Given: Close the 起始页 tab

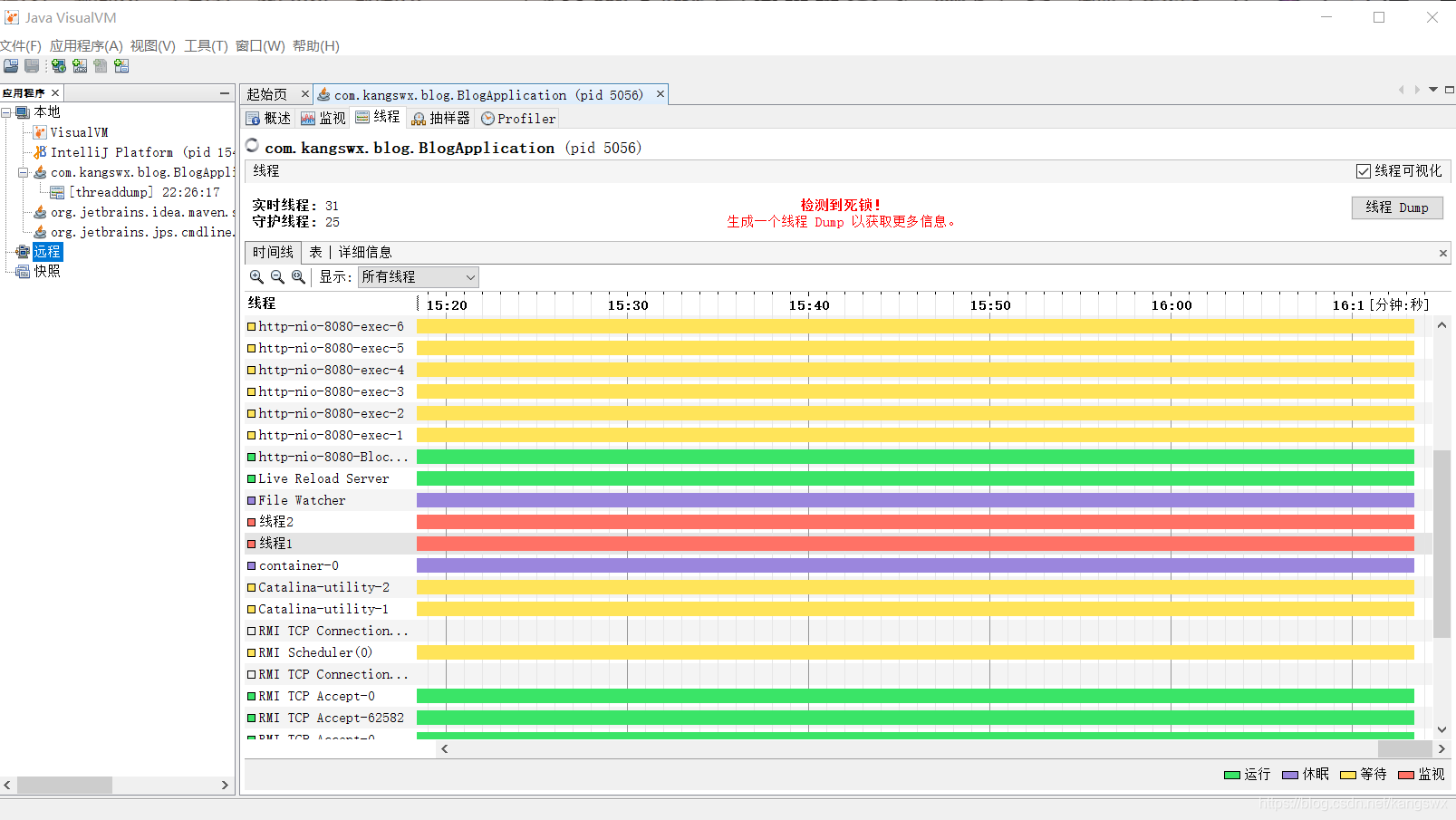Looking at the screenshot, I should [x=304, y=93].
